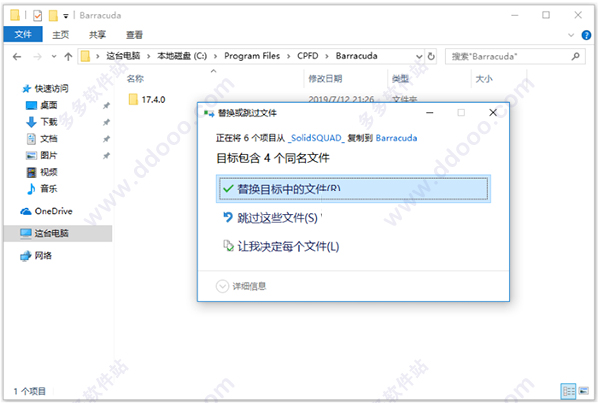The image size is (600, 403).
Task: Maximize the Barracuda Explorer window
Action: [x=546, y=15]
